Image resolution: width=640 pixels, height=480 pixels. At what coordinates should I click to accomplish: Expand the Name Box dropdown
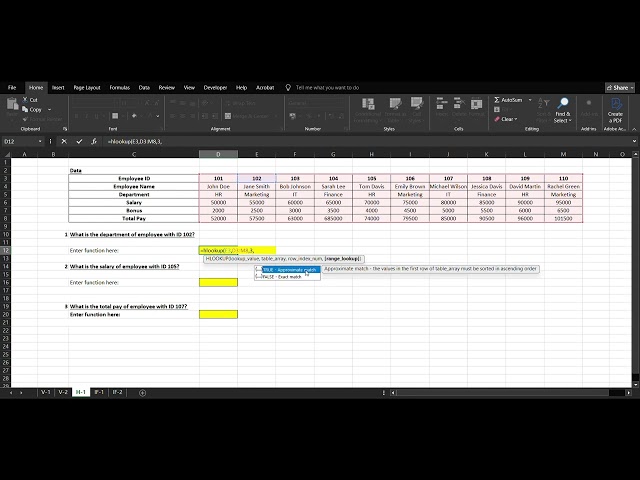40,142
